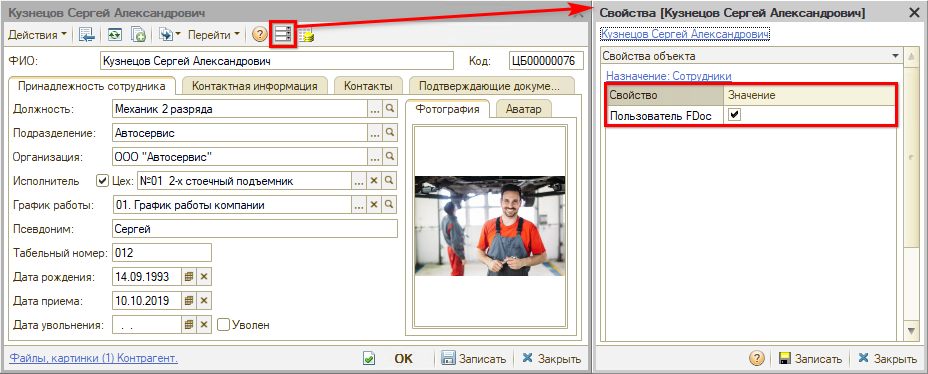Open the Должность magnifier icon

coord(389,109)
